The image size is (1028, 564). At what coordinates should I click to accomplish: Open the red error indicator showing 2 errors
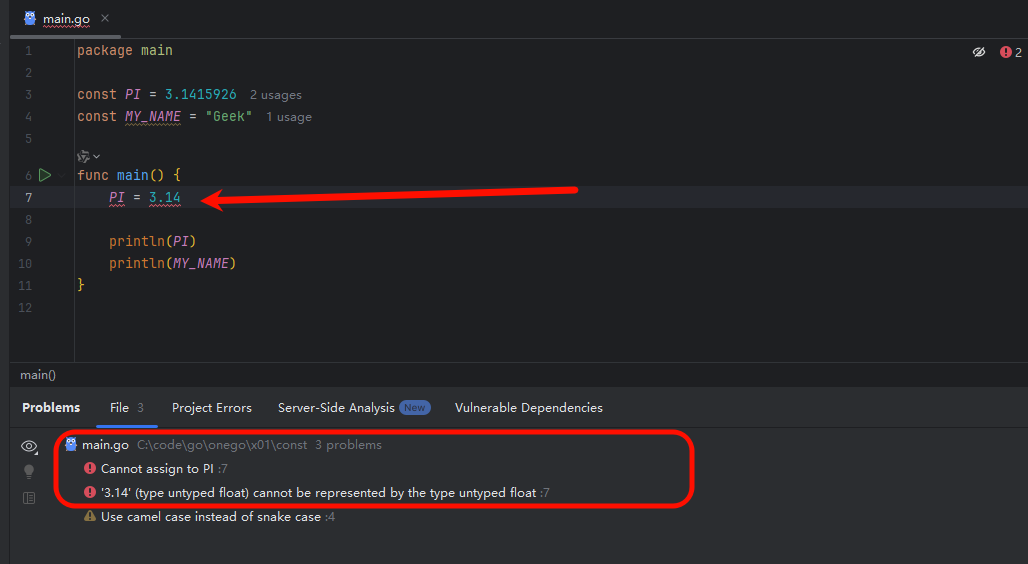pos(1010,52)
